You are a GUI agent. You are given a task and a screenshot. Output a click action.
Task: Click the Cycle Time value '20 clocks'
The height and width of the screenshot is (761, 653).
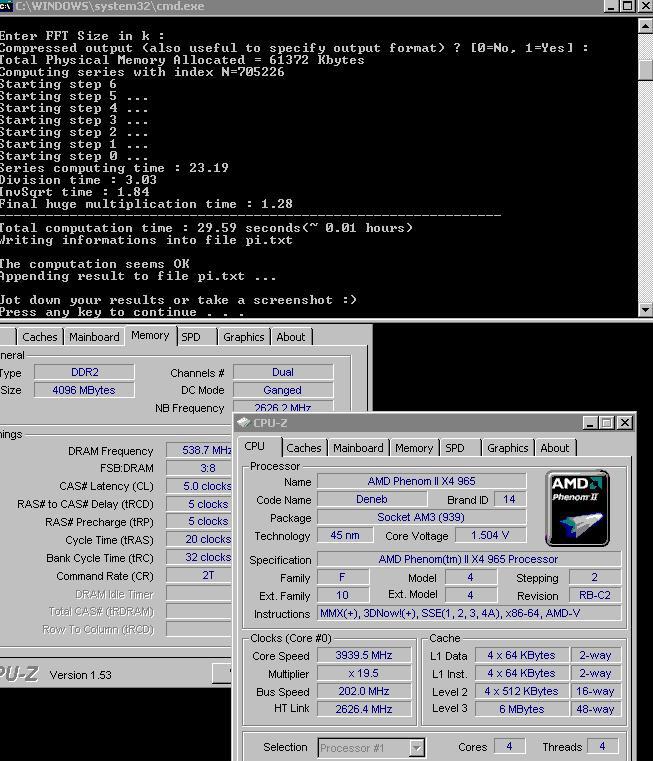(x=200, y=539)
